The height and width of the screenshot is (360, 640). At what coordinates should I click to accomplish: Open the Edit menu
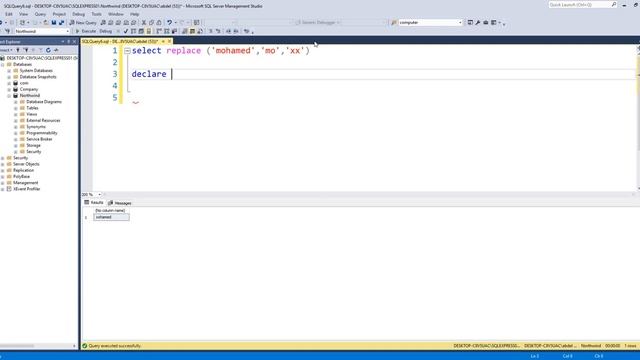[x=9, y=14]
